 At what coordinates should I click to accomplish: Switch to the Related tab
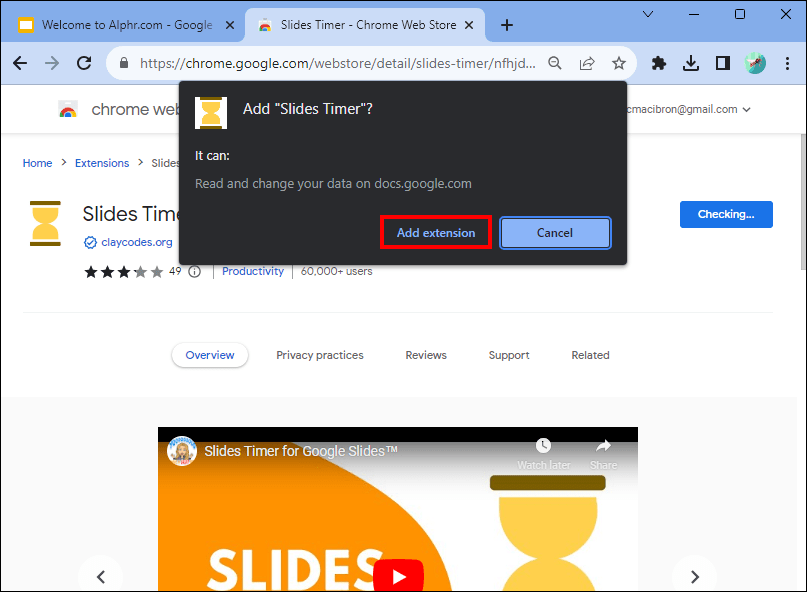click(x=590, y=355)
